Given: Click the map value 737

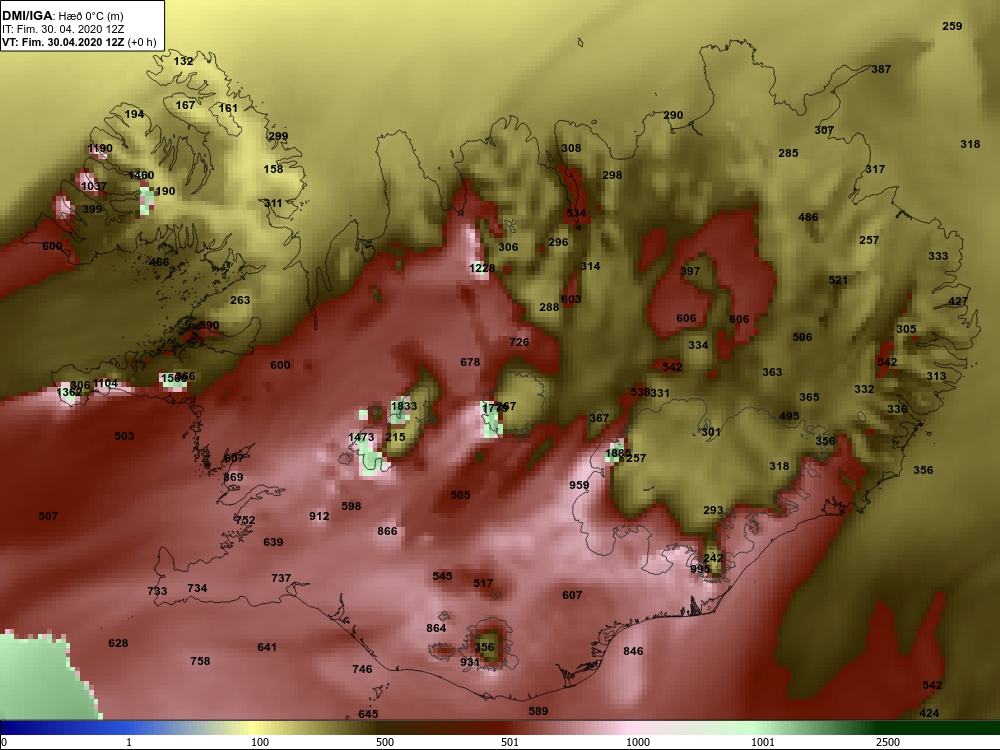Looking at the screenshot, I should pyautogui.click(x=281, y=578).
